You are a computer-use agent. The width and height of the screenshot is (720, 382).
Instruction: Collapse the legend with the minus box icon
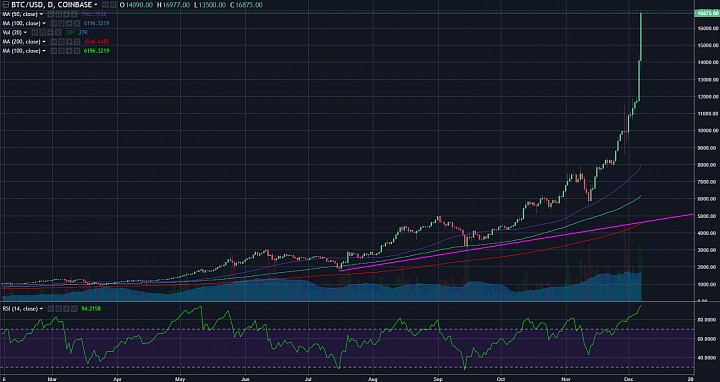6,5
